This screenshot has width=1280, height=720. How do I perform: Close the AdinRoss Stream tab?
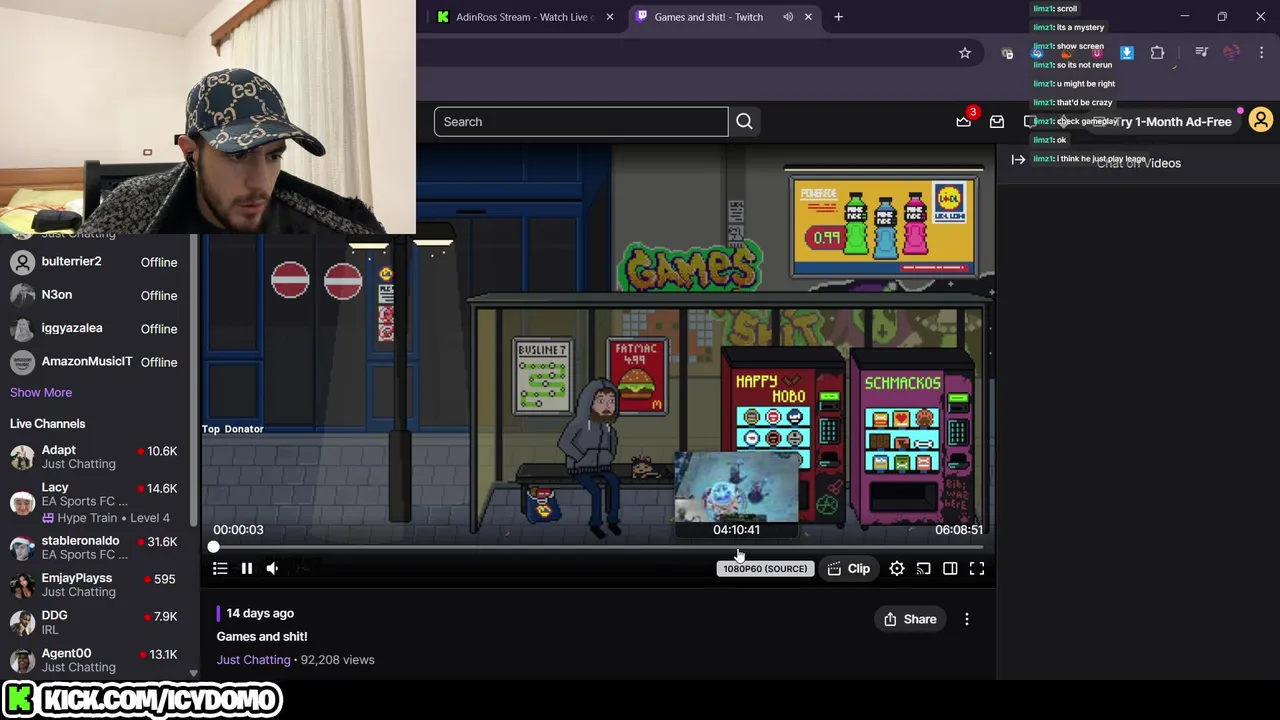[610, 17]
